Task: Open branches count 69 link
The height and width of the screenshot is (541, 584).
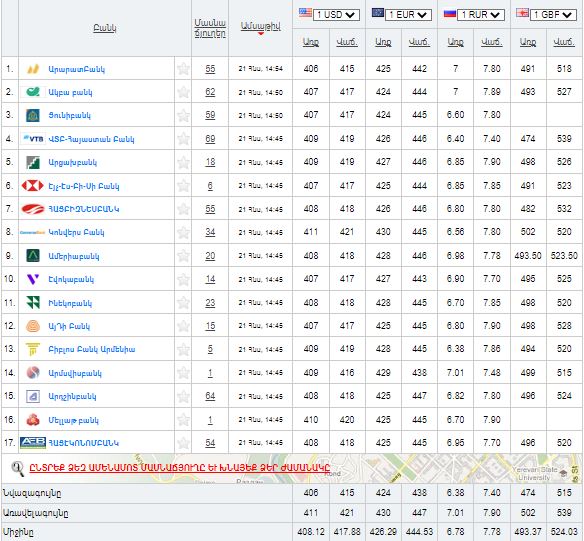Action: (210, 139)
